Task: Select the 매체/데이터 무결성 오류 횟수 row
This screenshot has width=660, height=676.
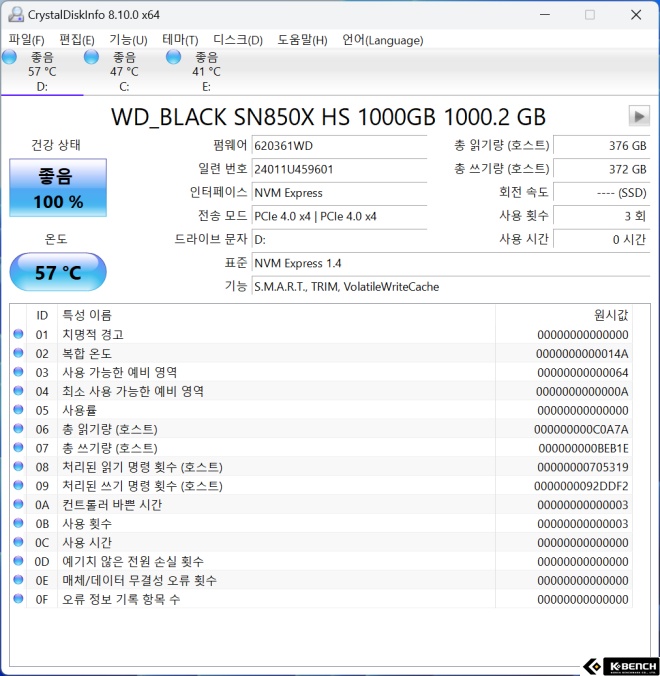Action: [321, 580]
